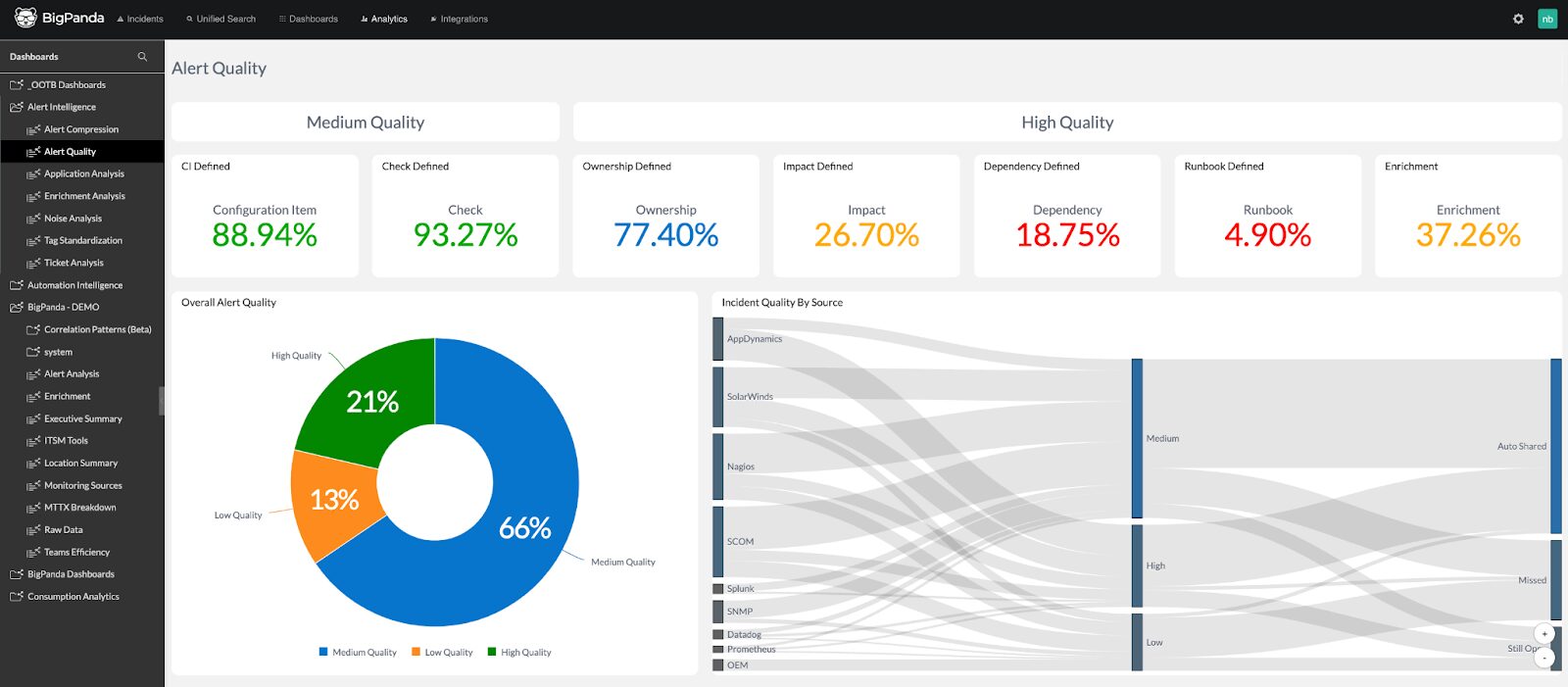Click the SCOM source node
The image size is (1568, 687).
coord(718,541)
